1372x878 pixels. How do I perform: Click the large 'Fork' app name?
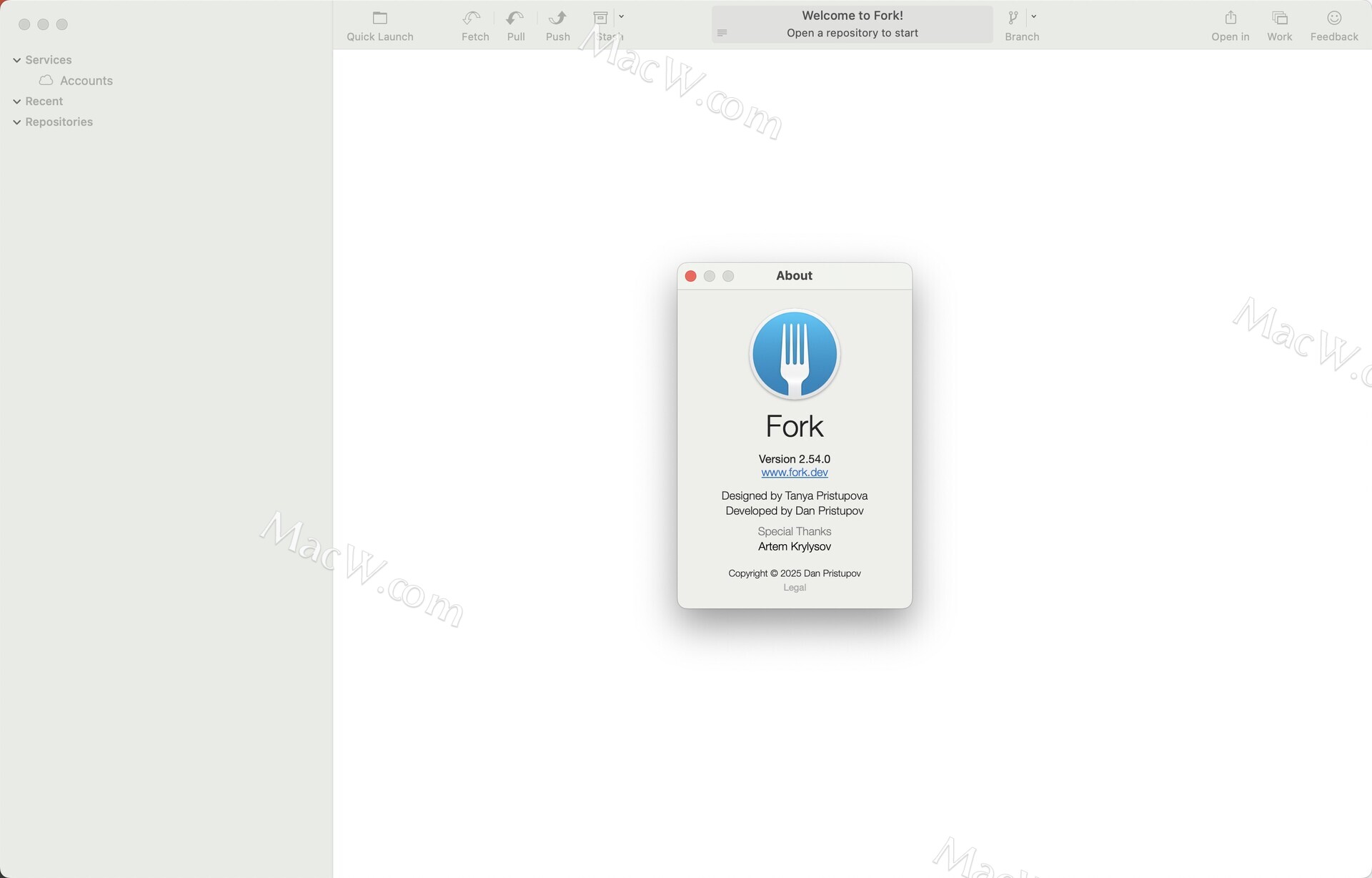(795, 427)
